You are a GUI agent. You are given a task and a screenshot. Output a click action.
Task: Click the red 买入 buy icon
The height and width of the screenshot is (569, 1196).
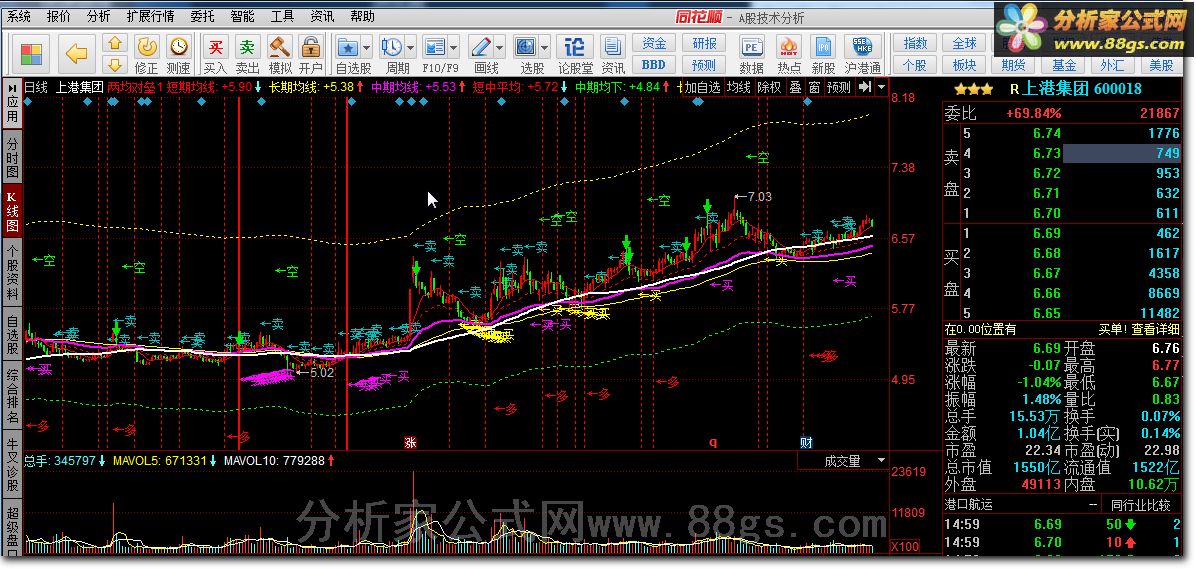[x=217, y=47]
